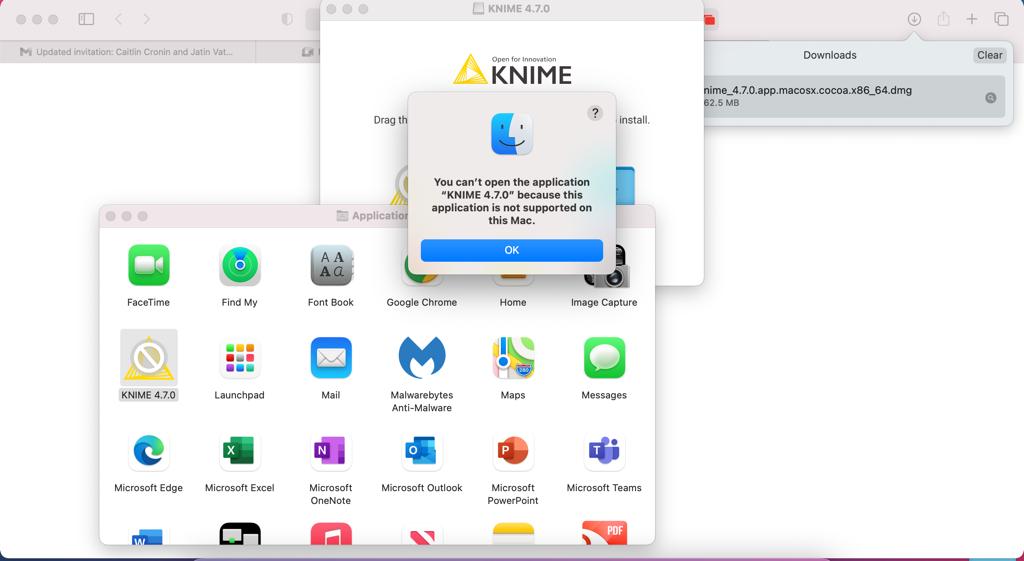Select Microsoft Teams icon
Screen dimensions: 1024x561
pos(604,451)
